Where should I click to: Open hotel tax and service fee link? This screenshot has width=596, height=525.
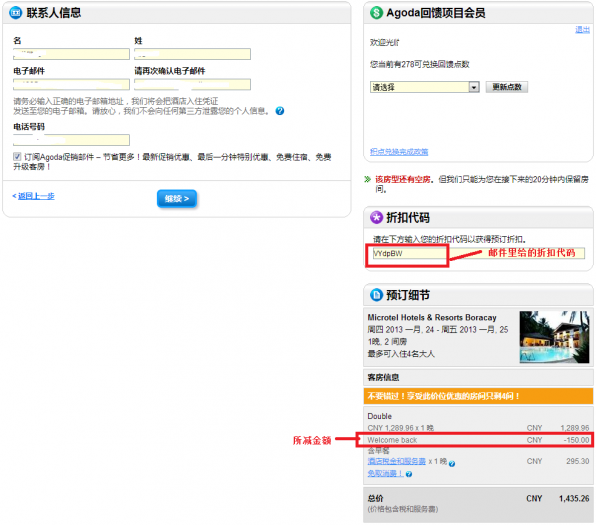(x=396, y=461)
